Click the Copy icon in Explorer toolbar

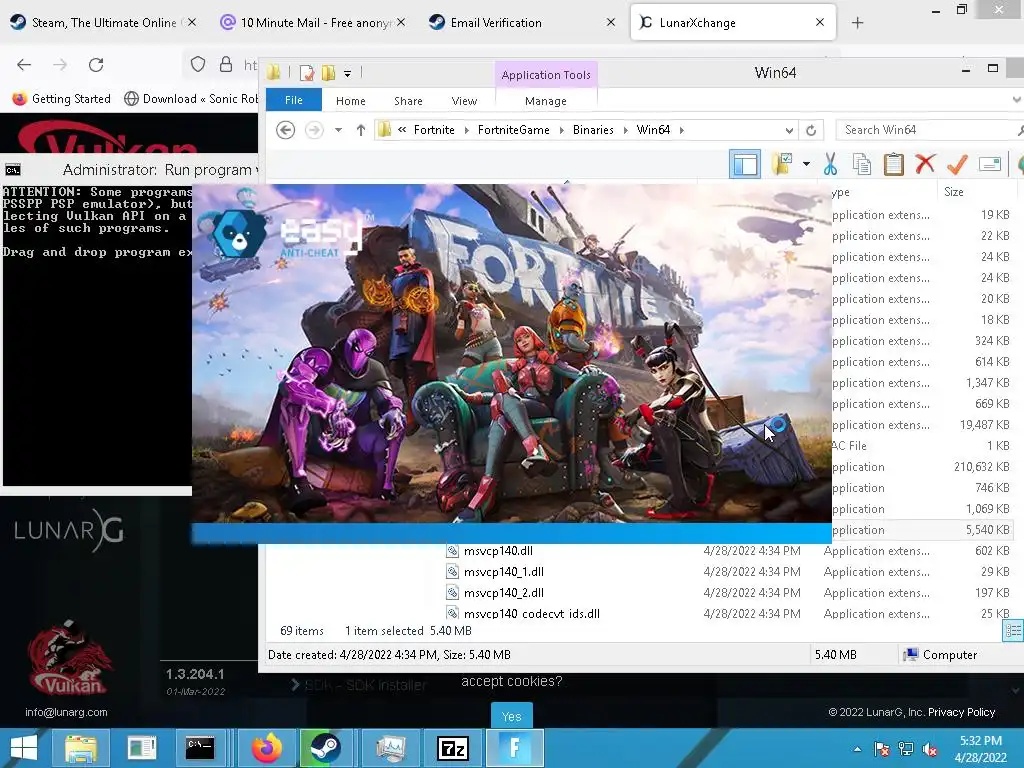[861, 164]
